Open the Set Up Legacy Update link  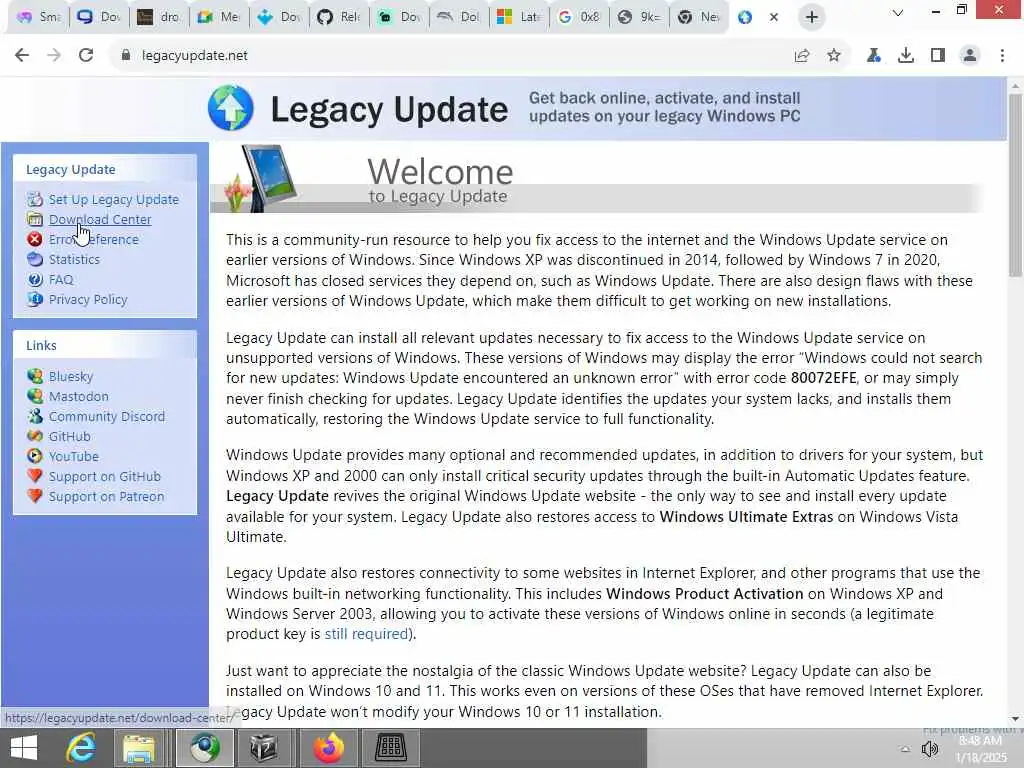(x=114, y=199)
